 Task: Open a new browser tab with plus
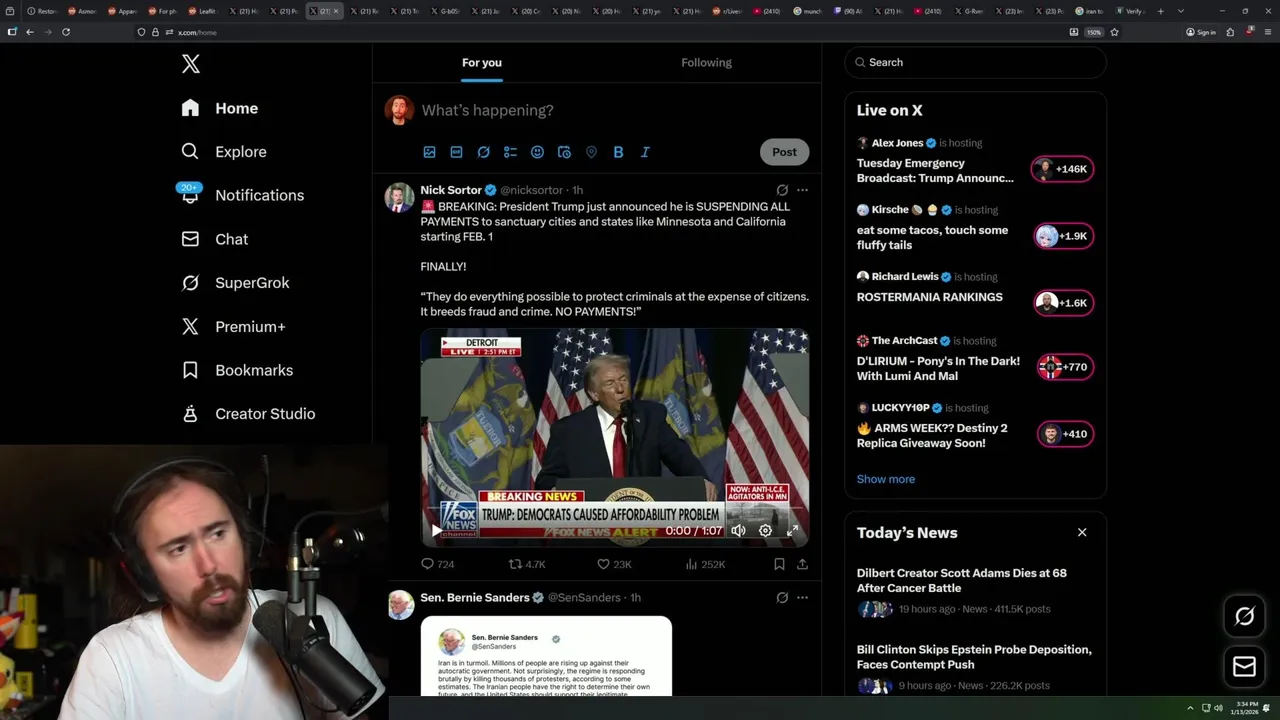[1160, 11]
